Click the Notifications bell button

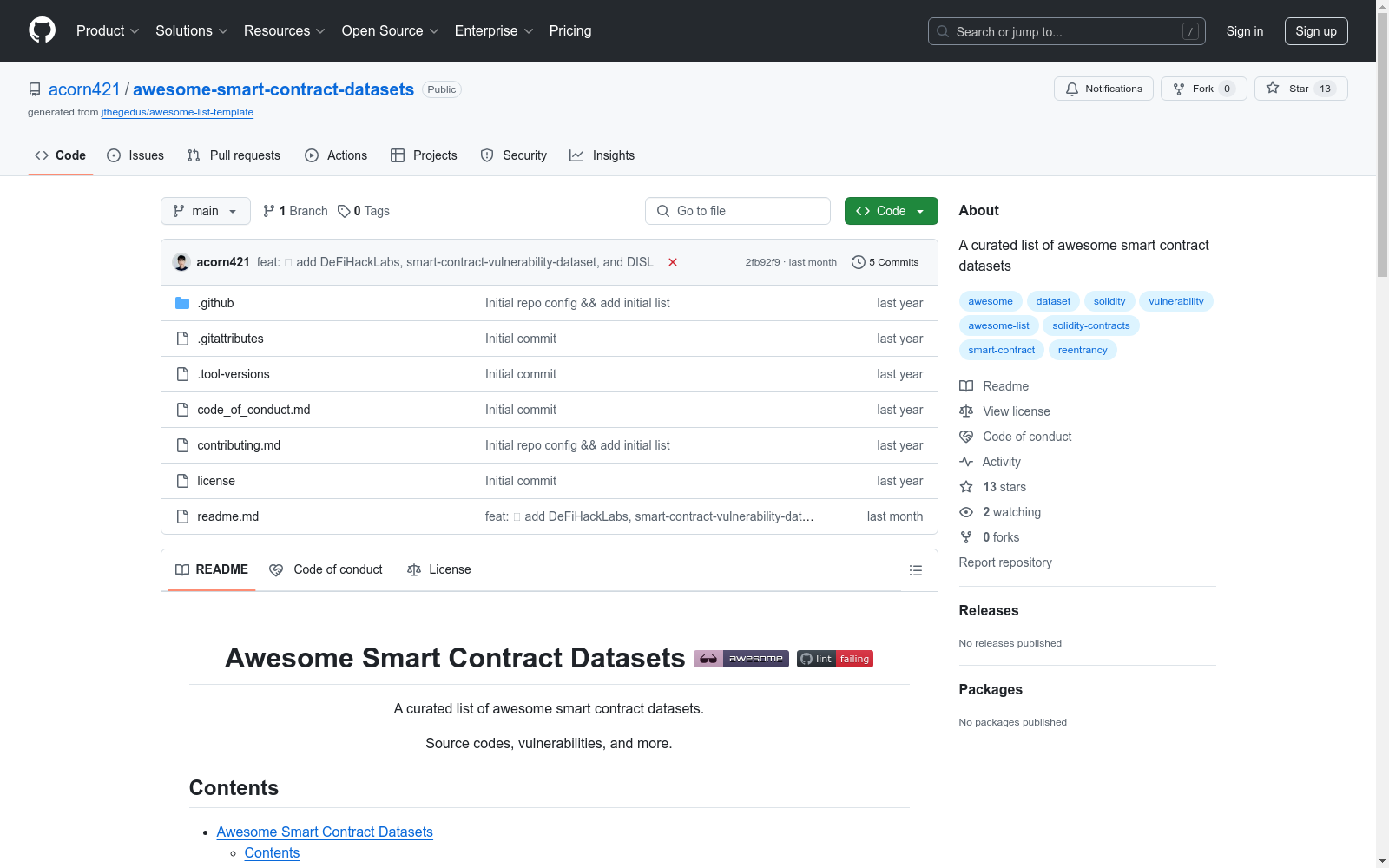pyautogui.click(x=1103, y=89)
